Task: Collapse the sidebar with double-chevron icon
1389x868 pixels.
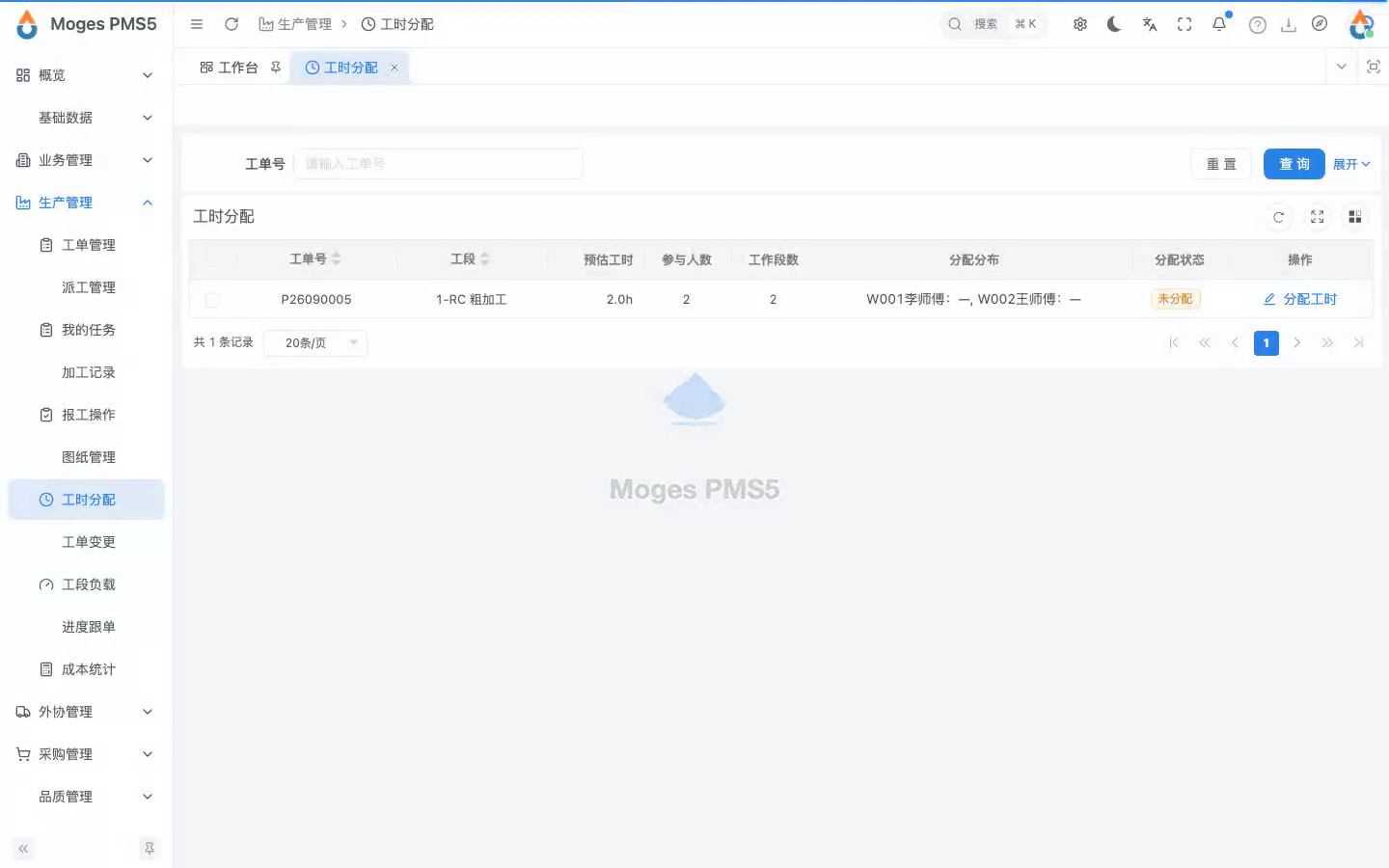Action: [23, 849]
